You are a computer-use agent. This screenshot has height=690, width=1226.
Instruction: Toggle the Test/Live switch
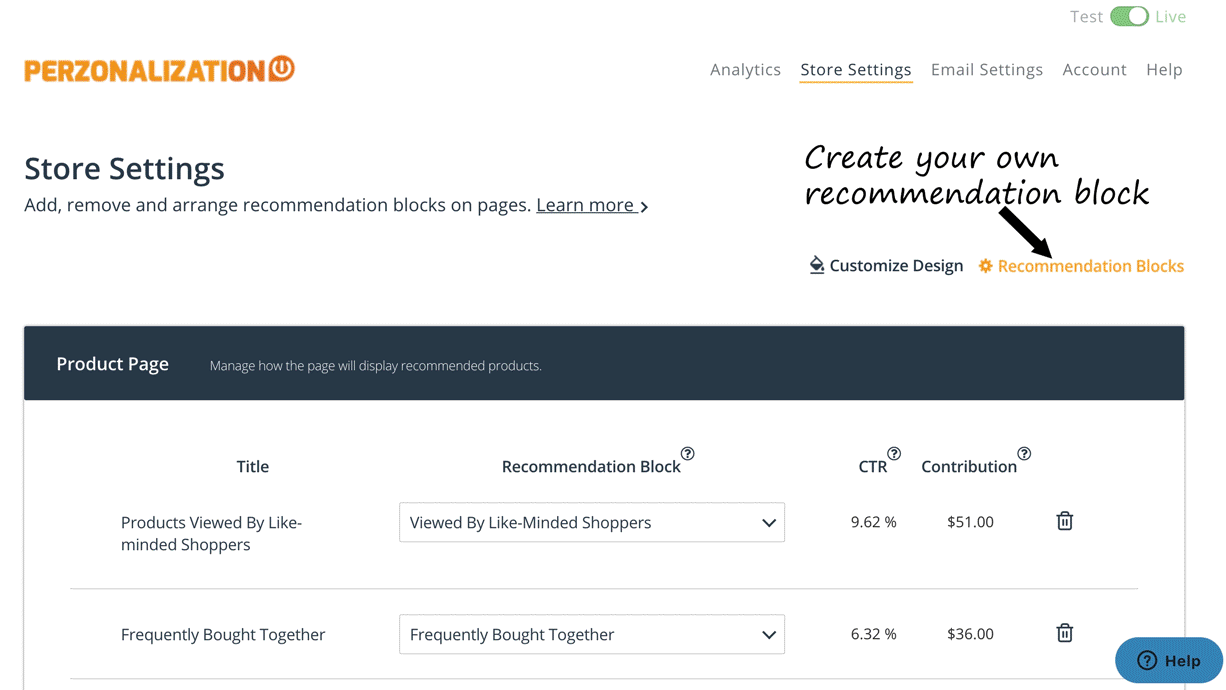pos(1129,17)
